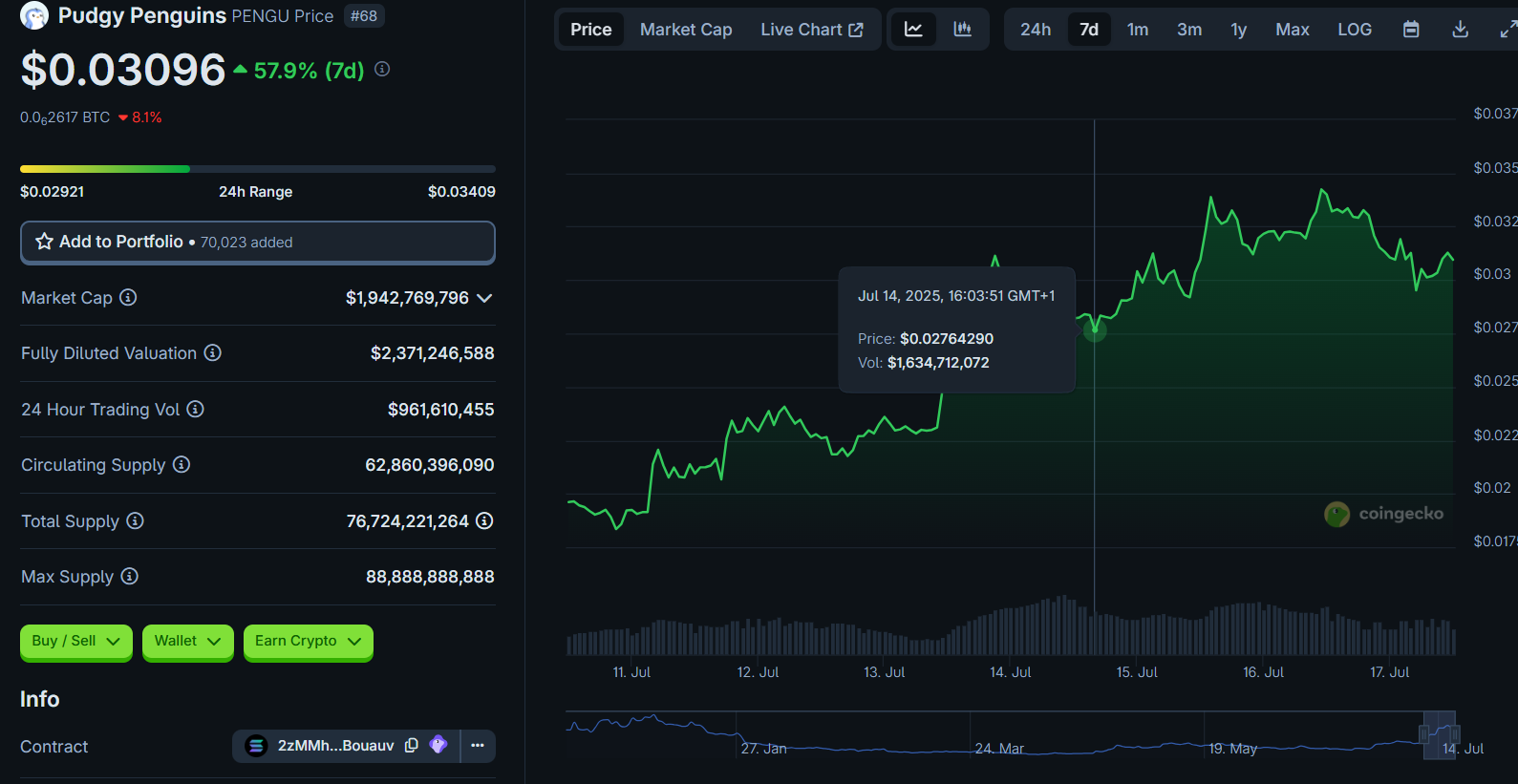Click the 24h Range progress bar
The image size is (1518, 784).
(258, 169)
